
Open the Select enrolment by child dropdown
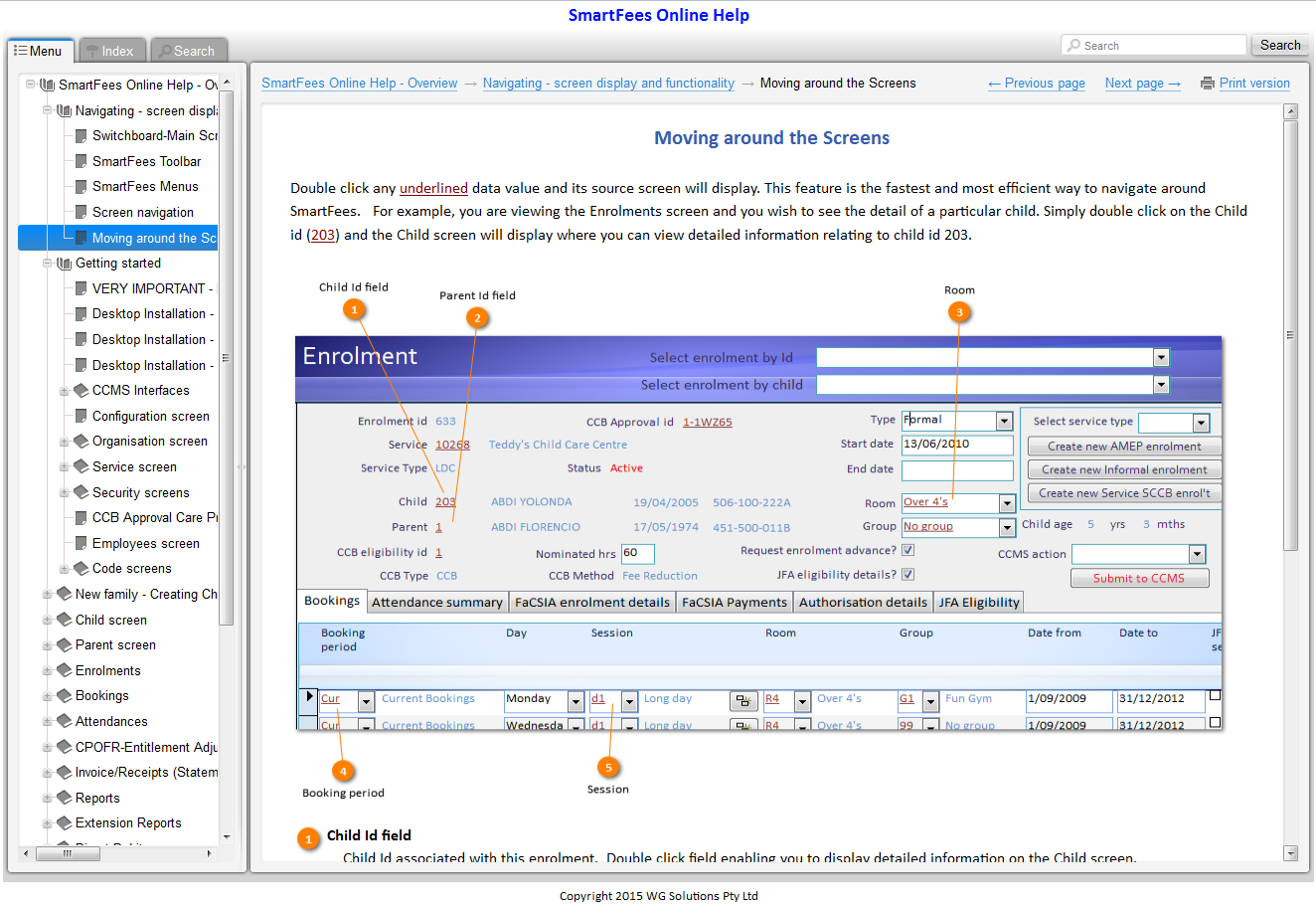pos(1161,384)
